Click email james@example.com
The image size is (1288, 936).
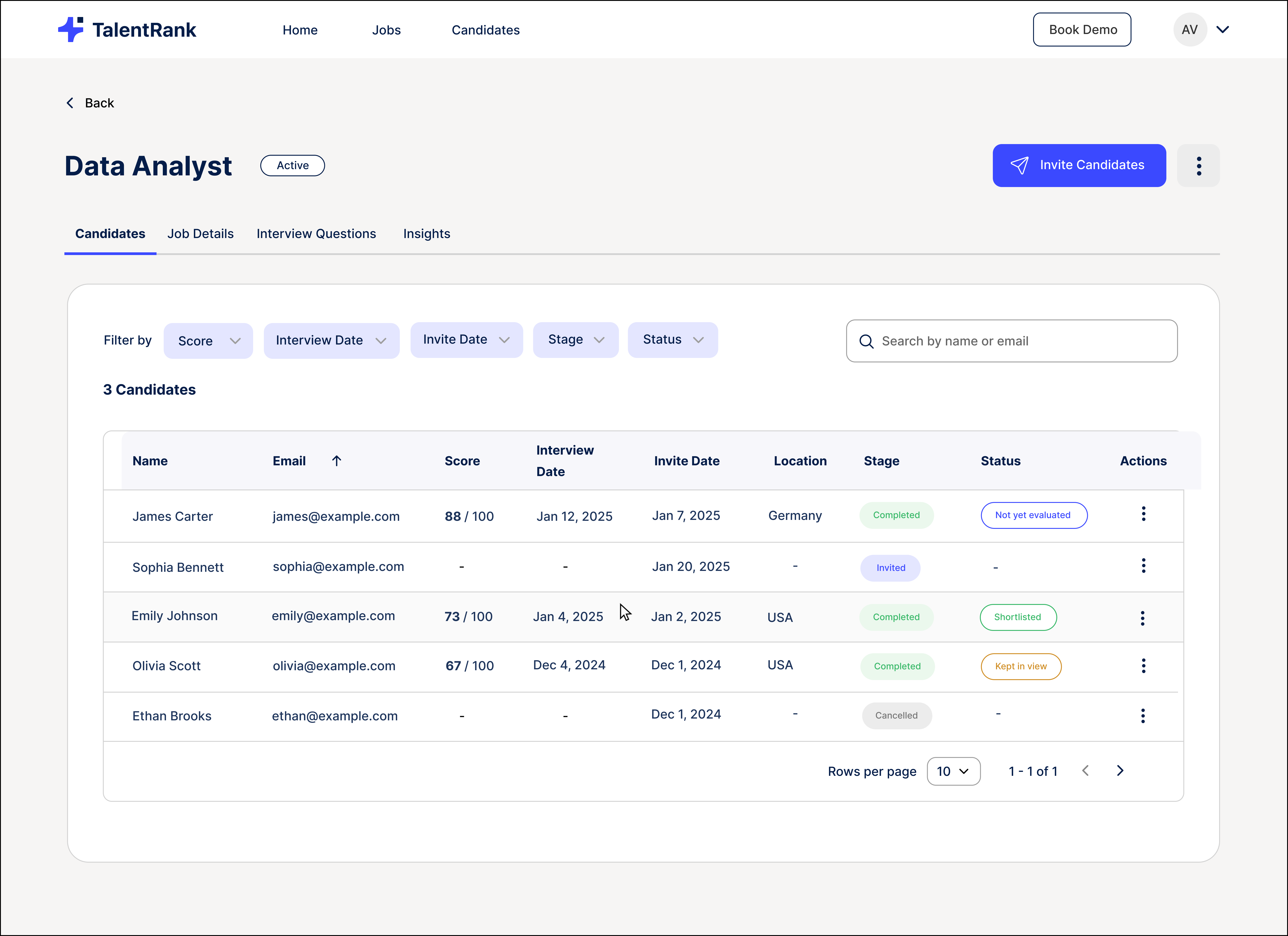pyautogui.click(x=336, y=517)
